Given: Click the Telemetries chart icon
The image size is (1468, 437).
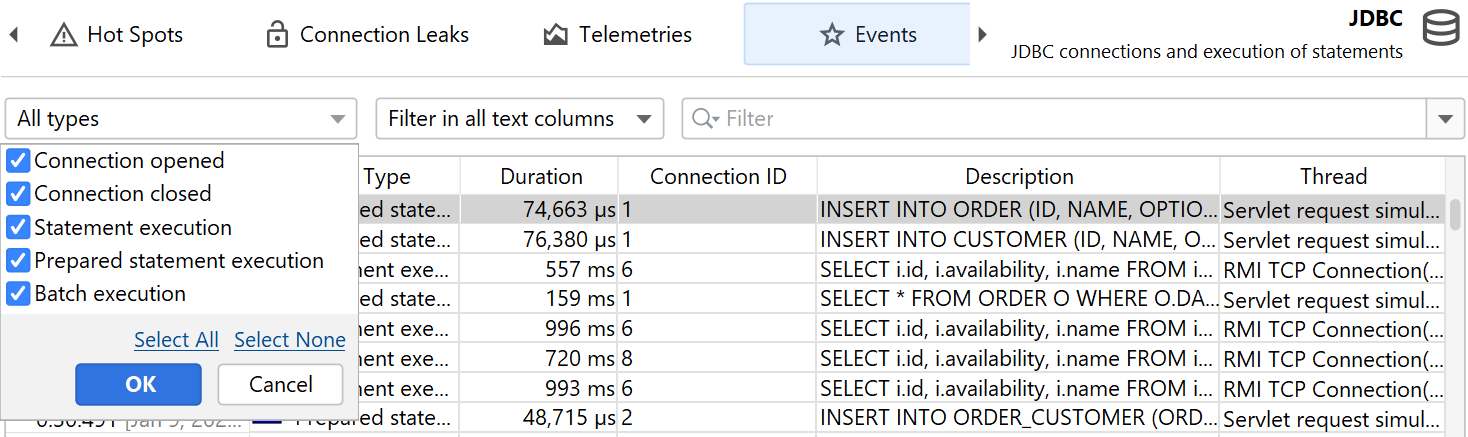Looking at the screenshot, I should [x=556, y=35].
